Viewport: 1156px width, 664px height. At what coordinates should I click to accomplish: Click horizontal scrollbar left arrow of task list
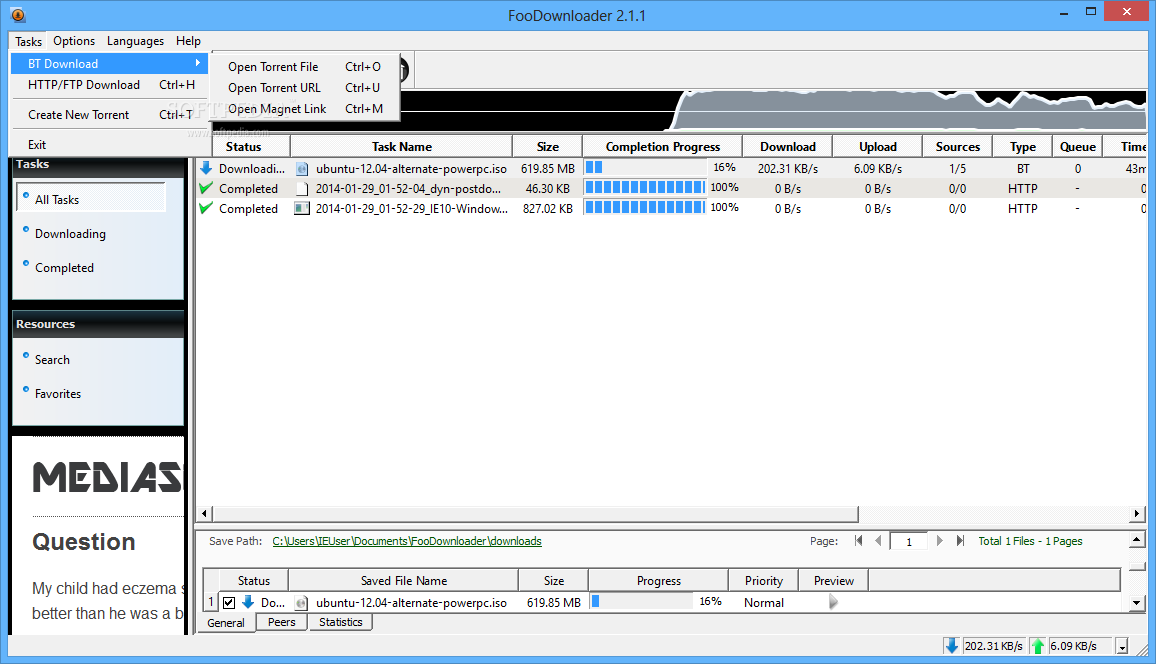205,514
